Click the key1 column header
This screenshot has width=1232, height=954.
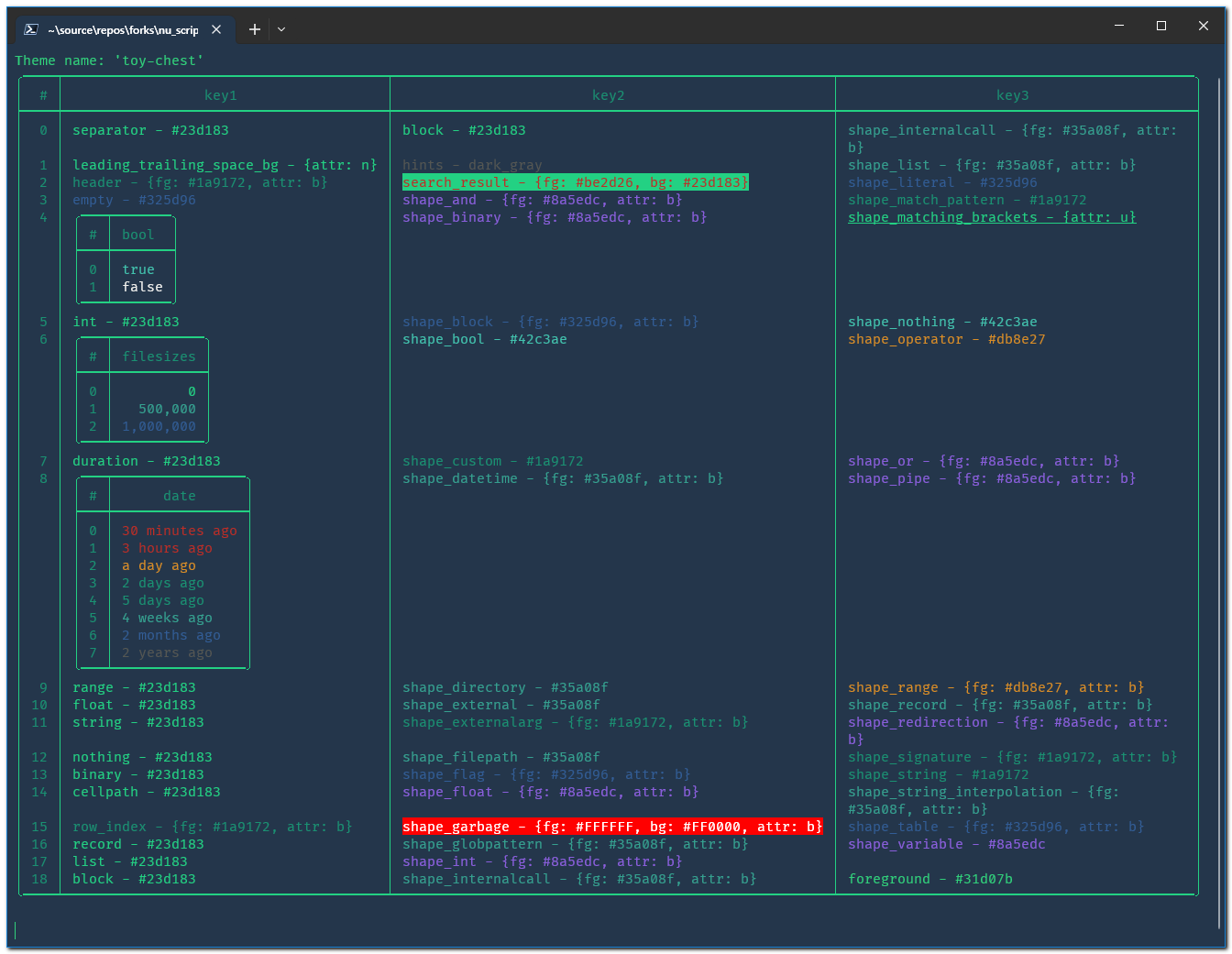coord(221,95)
